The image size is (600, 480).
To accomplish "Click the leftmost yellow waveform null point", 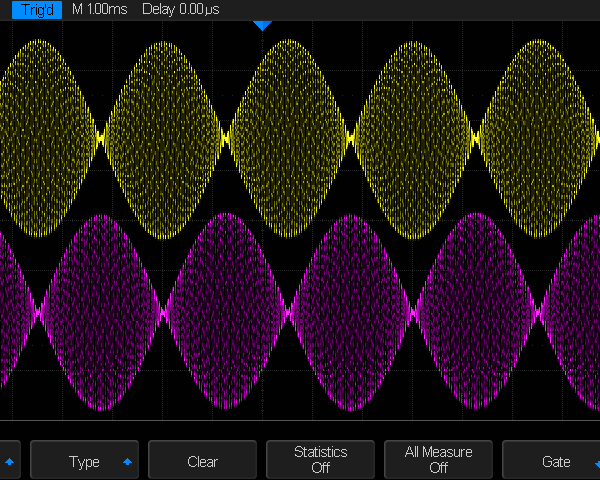I will point(101,139).
